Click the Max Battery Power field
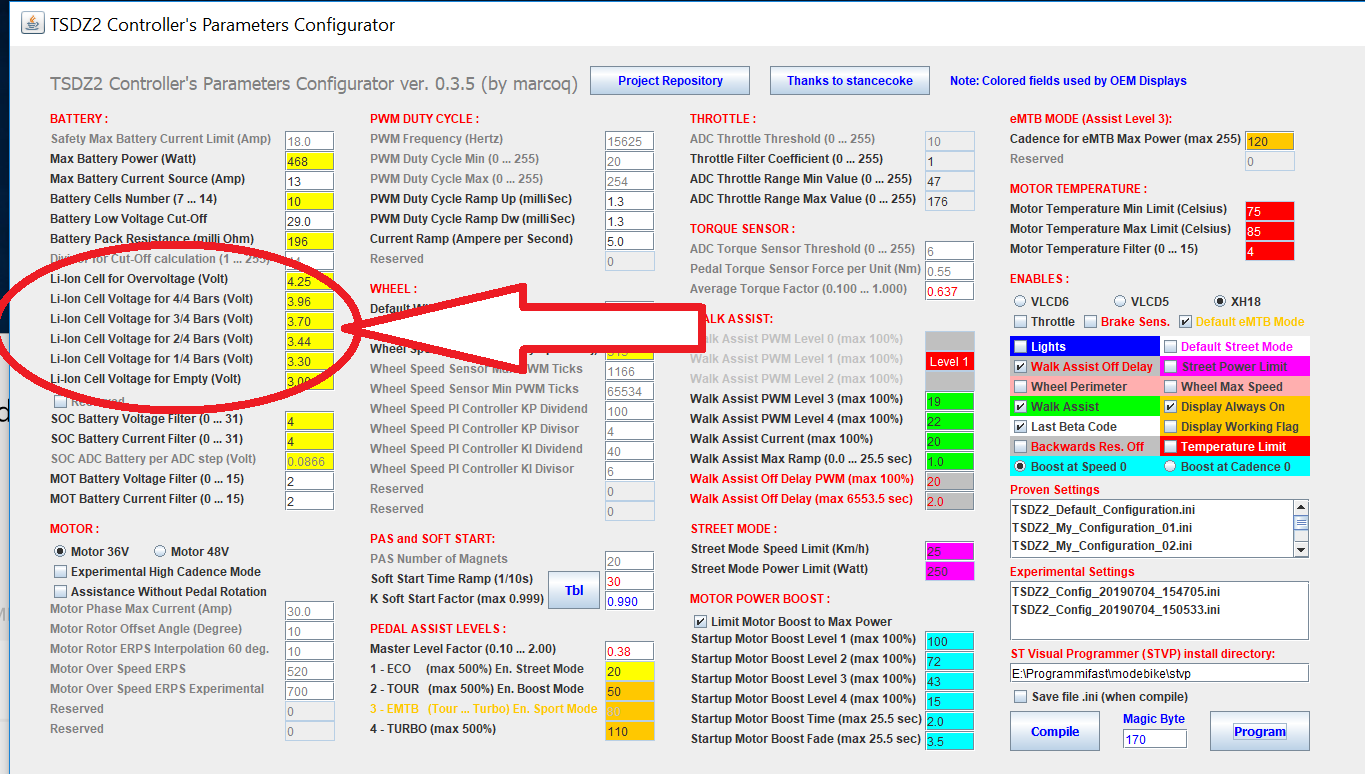Viewport: 1365px width, 774px height. tap(309, 161)
